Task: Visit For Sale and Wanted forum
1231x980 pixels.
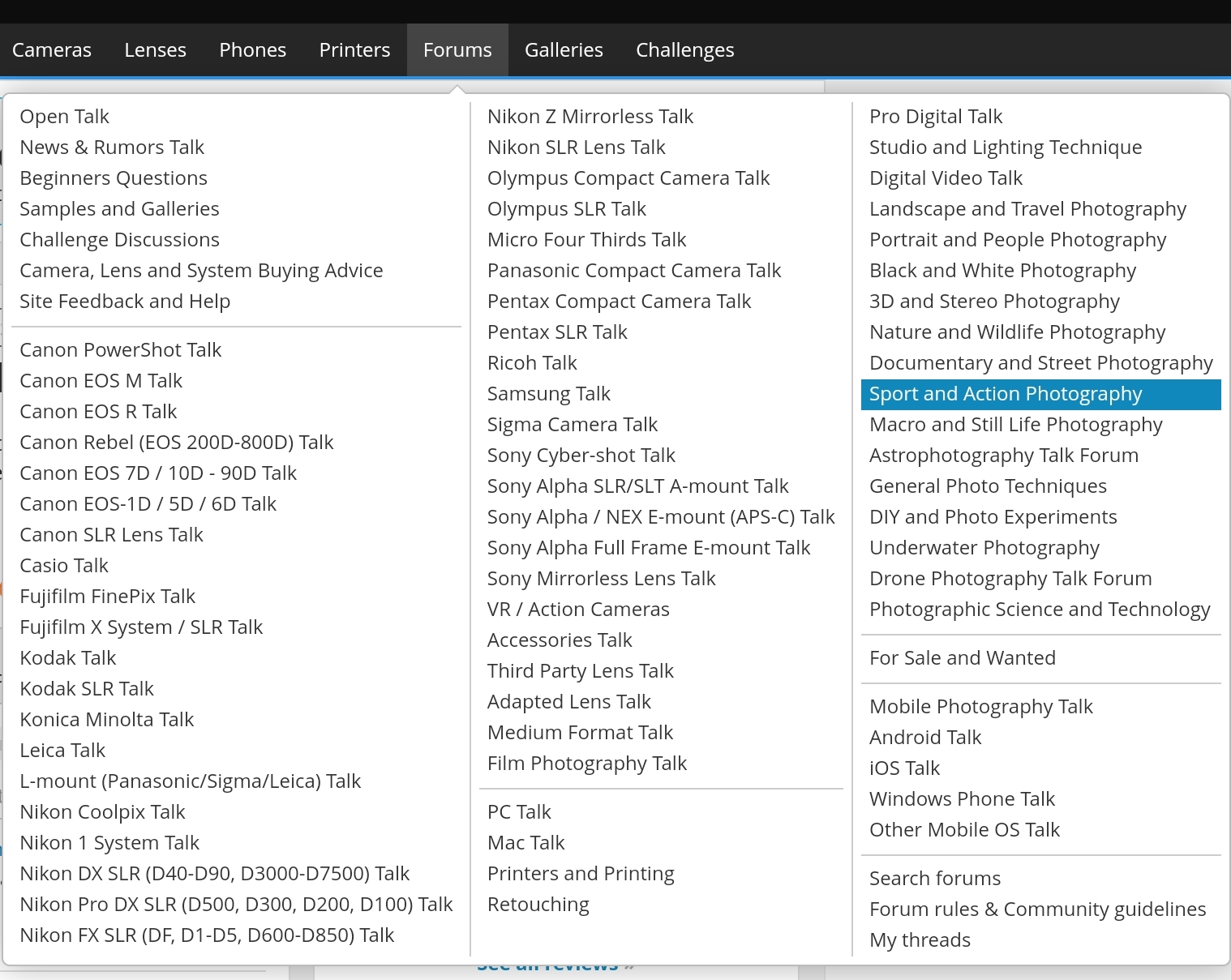Action: [962, 658]
